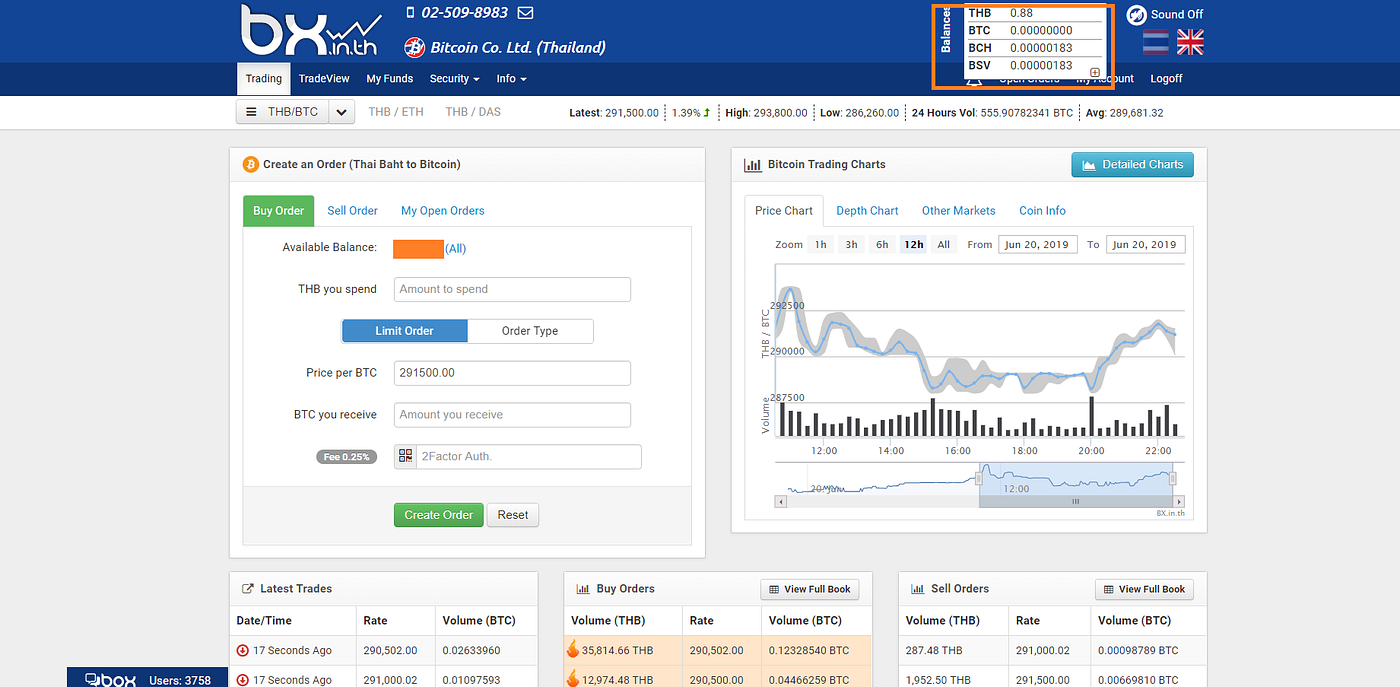
Task: Toggle the Sound Off speaker icon
Action: 1136,14
